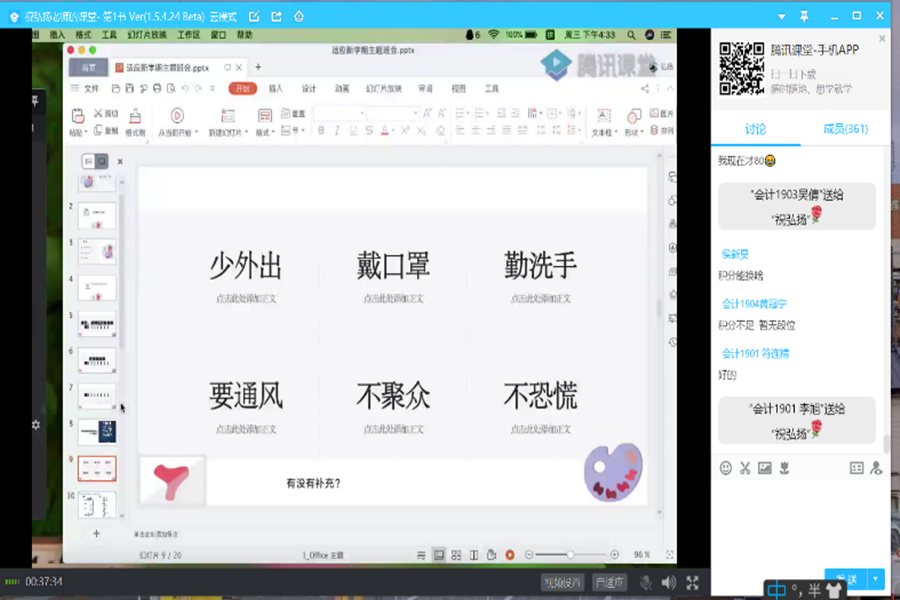Viewport: 900px width, 600px height.
Task: Click the speaker volume icon
Action: pos(668,582)
